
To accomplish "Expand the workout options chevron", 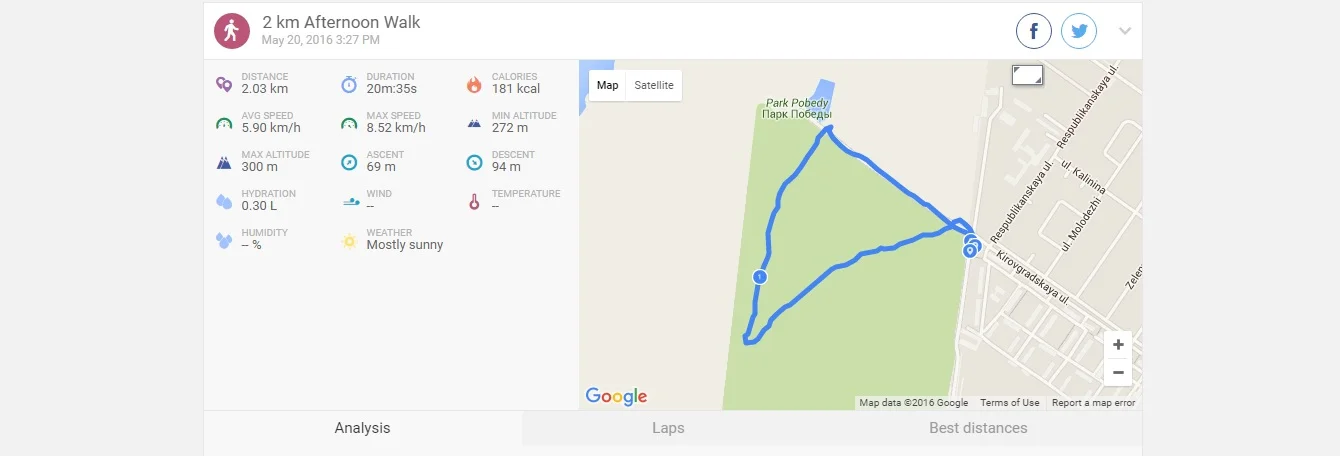I will click(1125, 31).
